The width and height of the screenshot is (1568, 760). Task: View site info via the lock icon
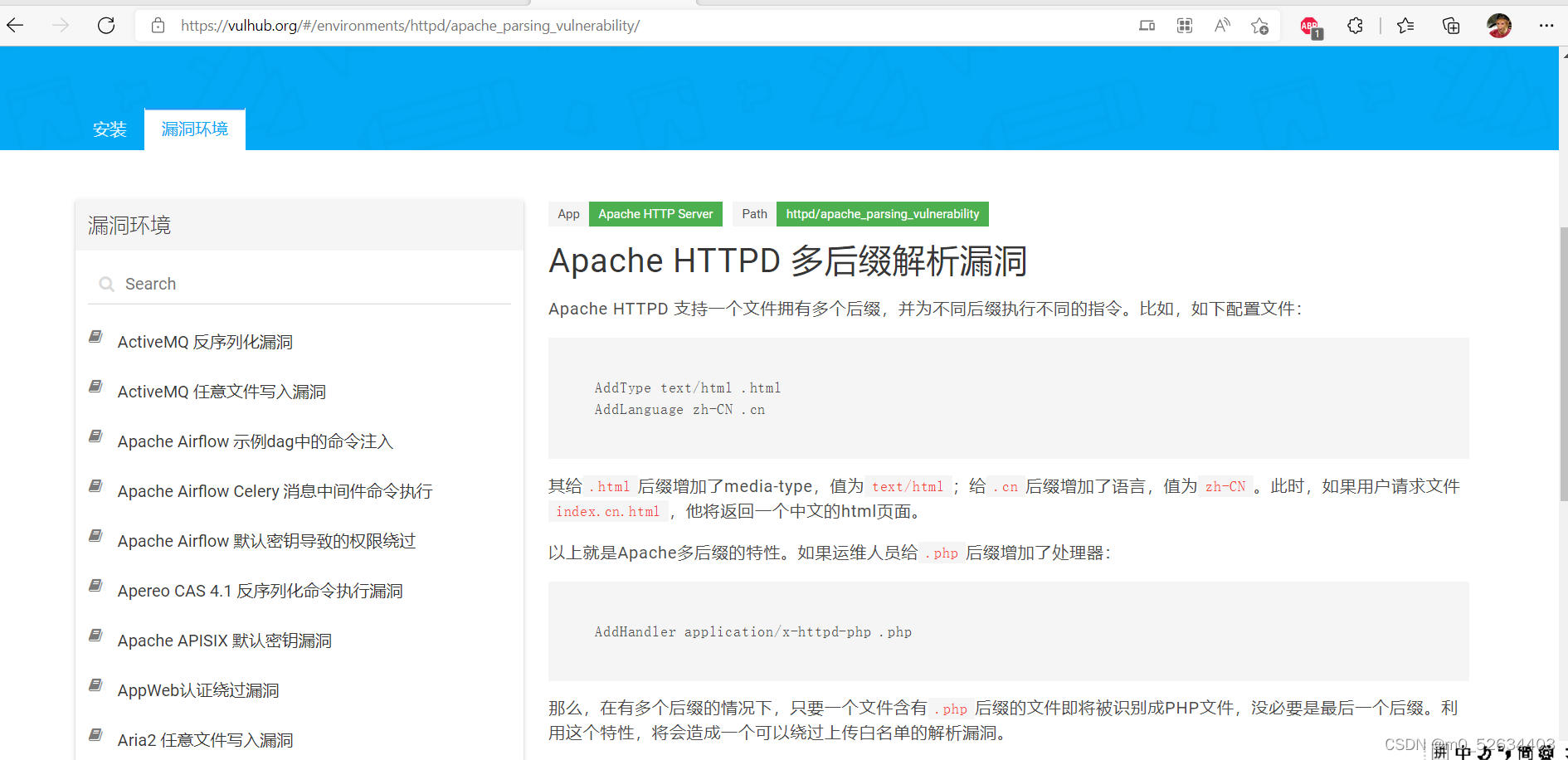(158, 26)
